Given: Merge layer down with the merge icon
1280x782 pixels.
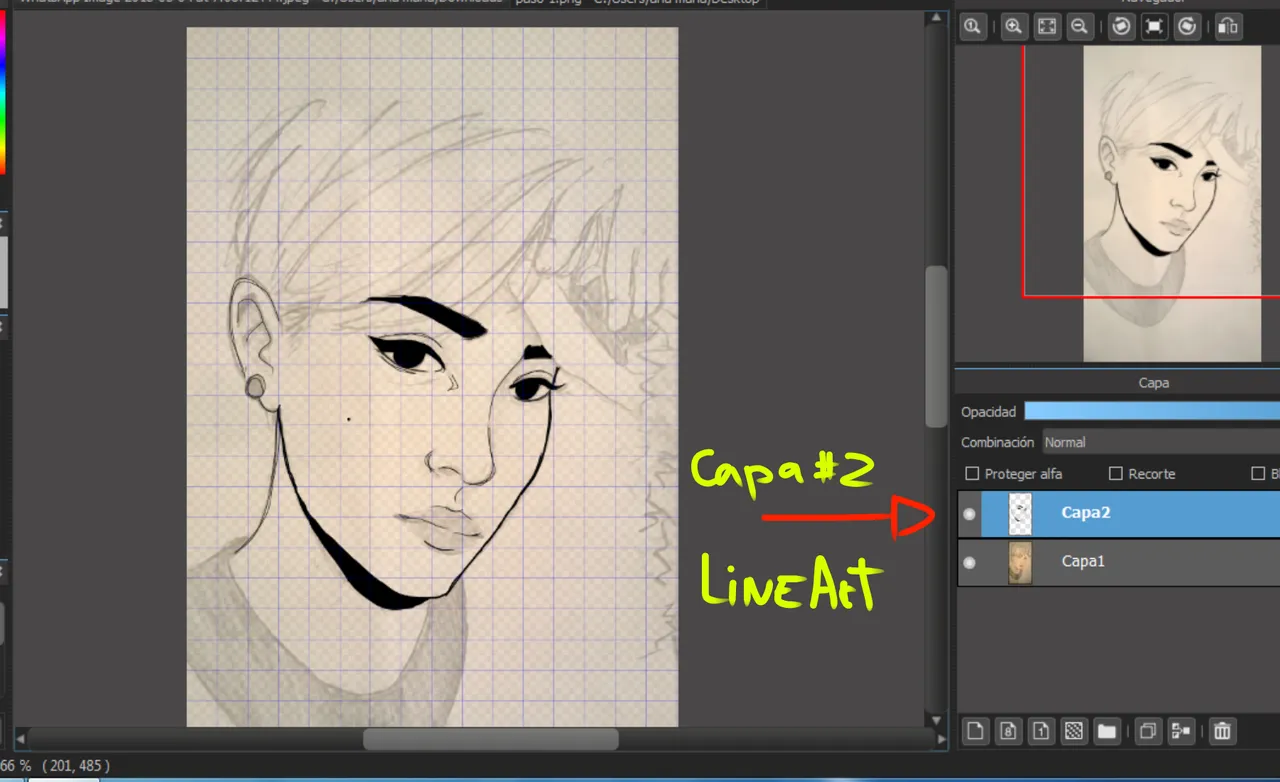Looking at the screenshot, I should pyautogui.click(x=1181, y=731).
